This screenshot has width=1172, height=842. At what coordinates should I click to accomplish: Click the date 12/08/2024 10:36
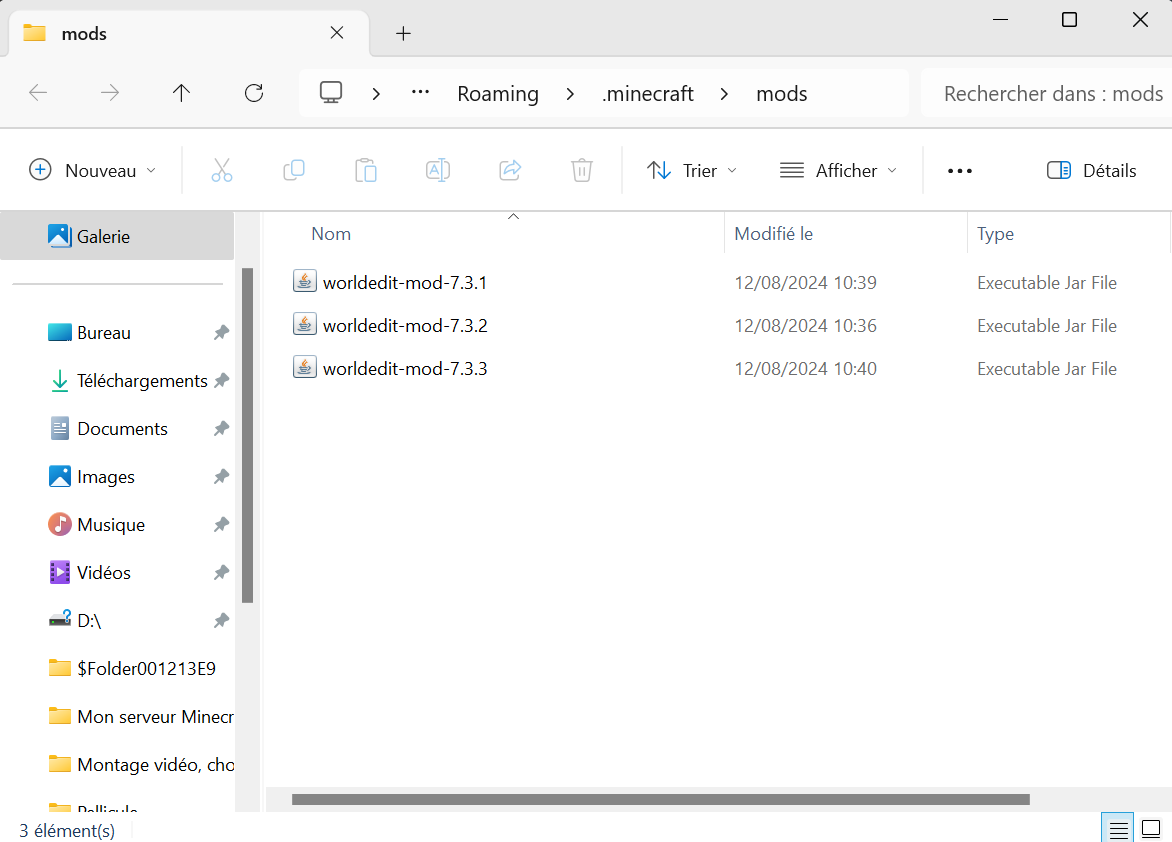click(x=806, y=325)
